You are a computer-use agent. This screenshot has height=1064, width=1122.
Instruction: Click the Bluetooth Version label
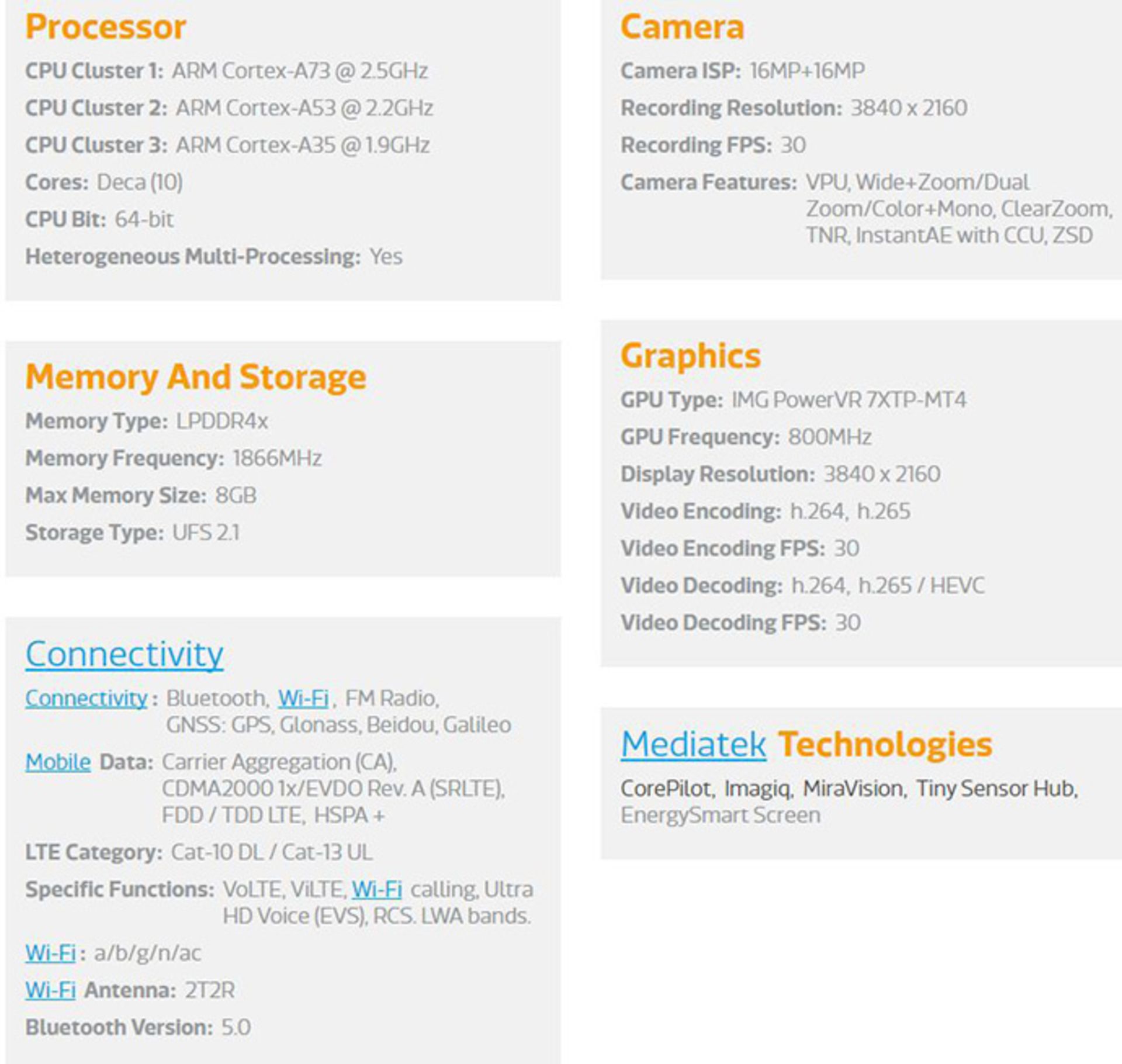[x=119, y=1027]
